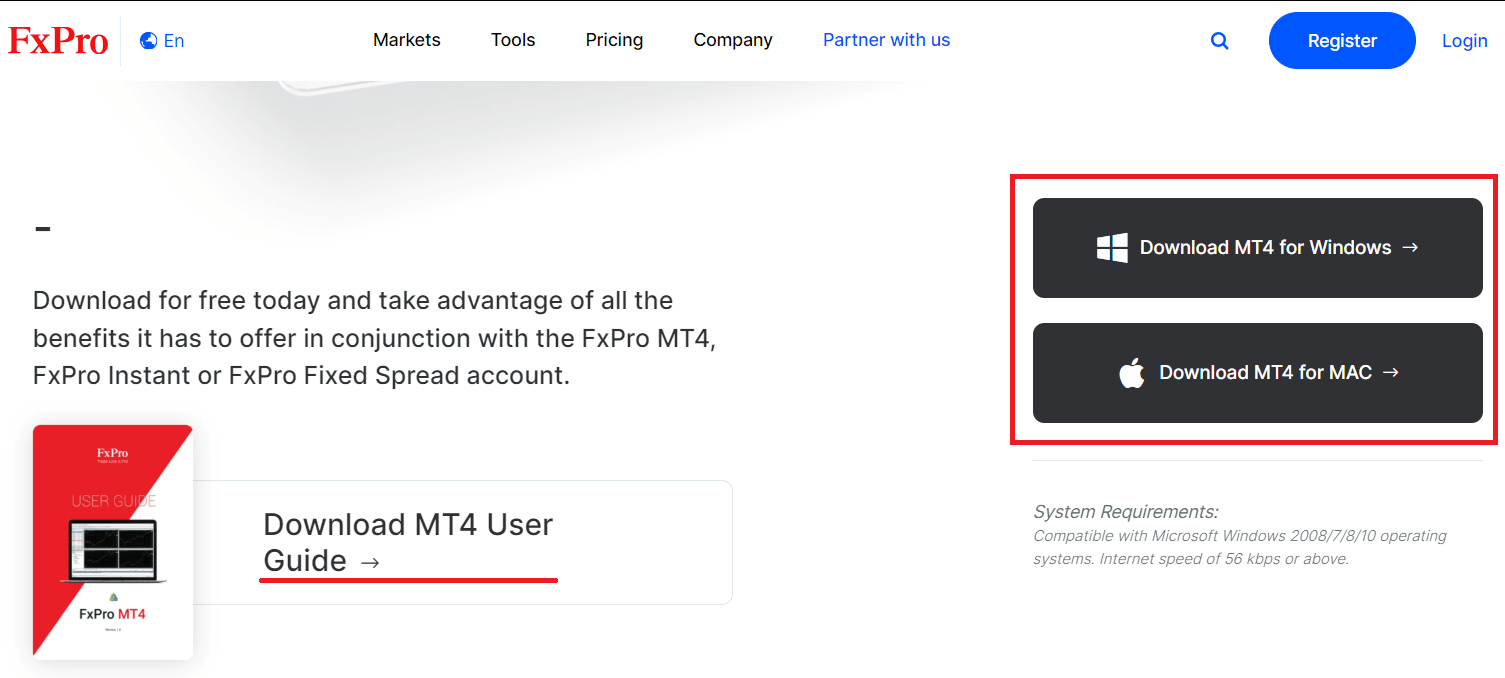Click the arrow inside Download MT4 for Windows
Screen dimensions: 1505x678
point(1410,247)
